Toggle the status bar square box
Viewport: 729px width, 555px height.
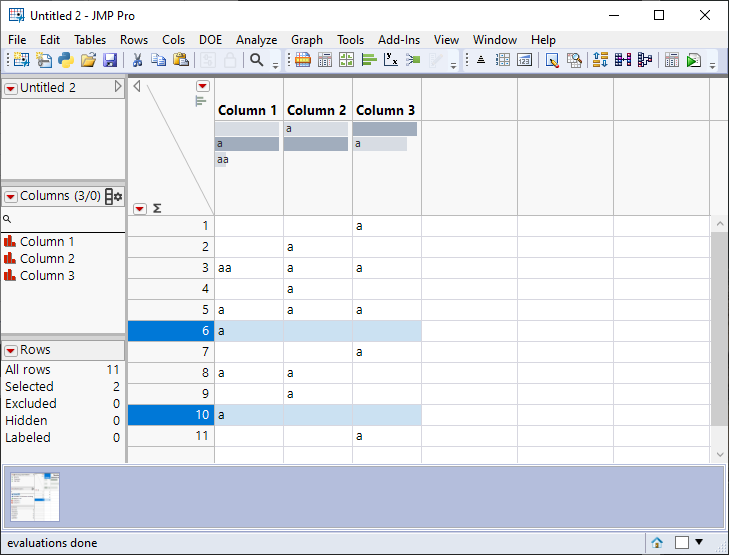682,542
